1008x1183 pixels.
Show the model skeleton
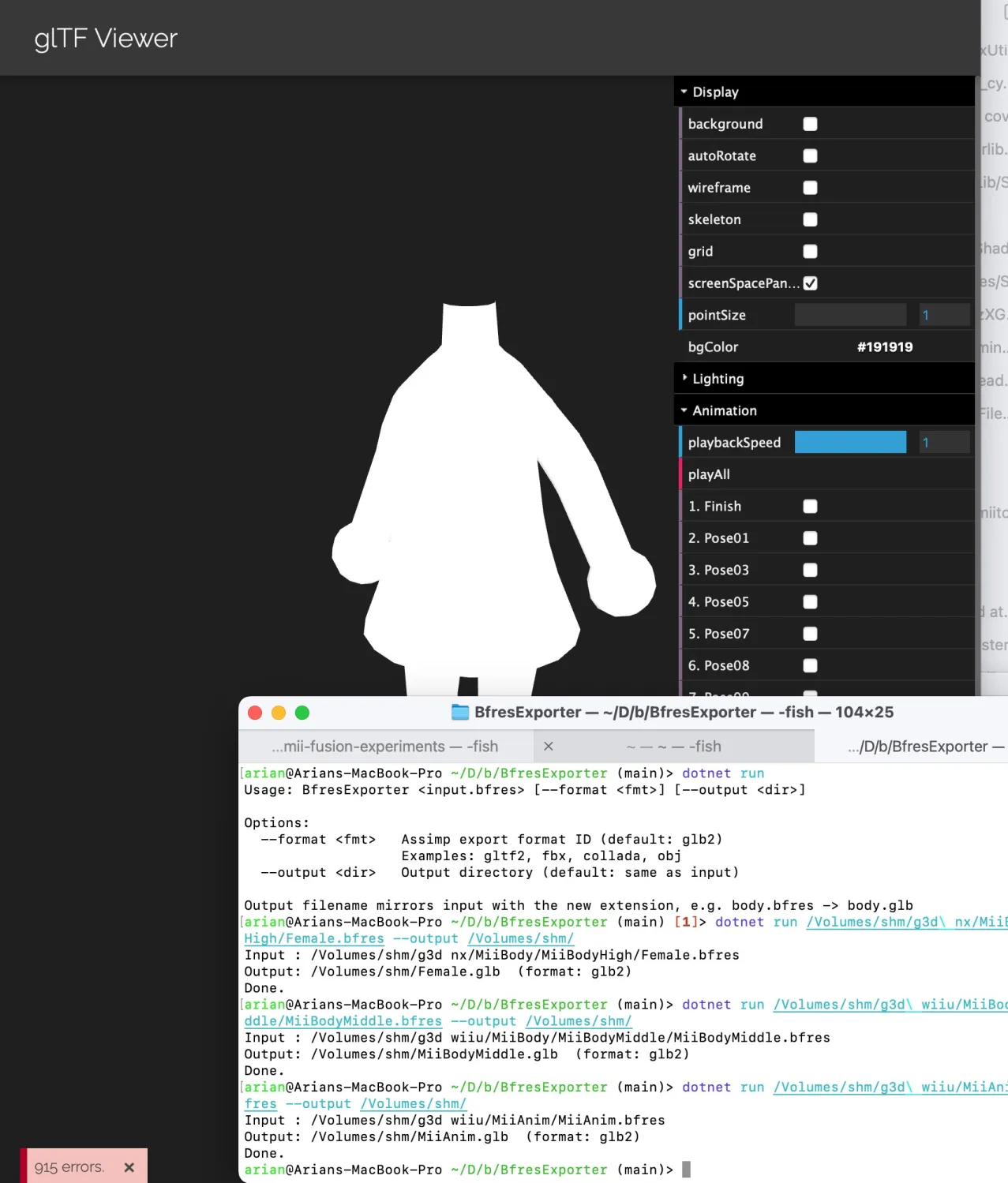point(810,219)
